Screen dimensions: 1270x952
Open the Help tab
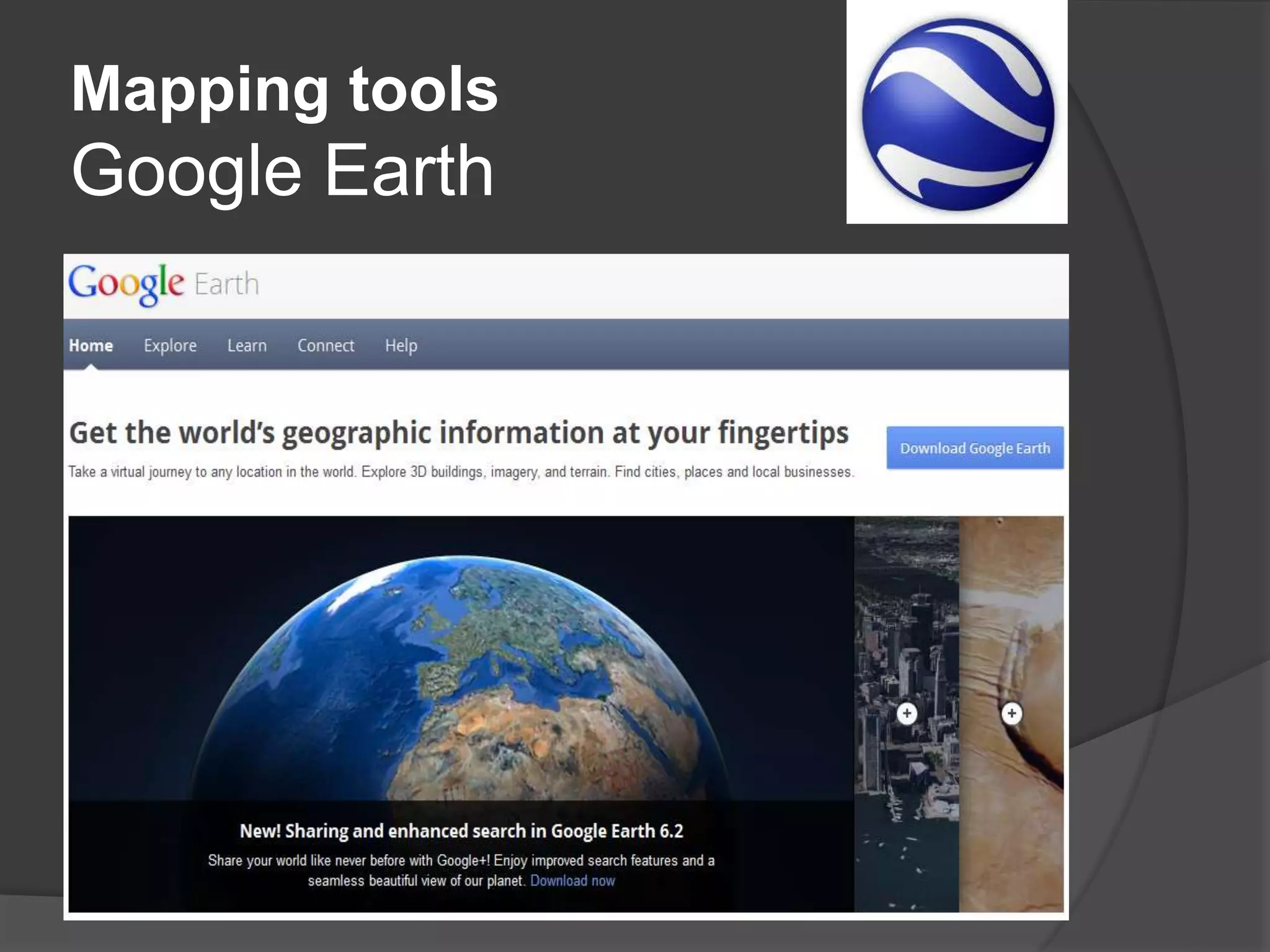[x=401, y=345]
